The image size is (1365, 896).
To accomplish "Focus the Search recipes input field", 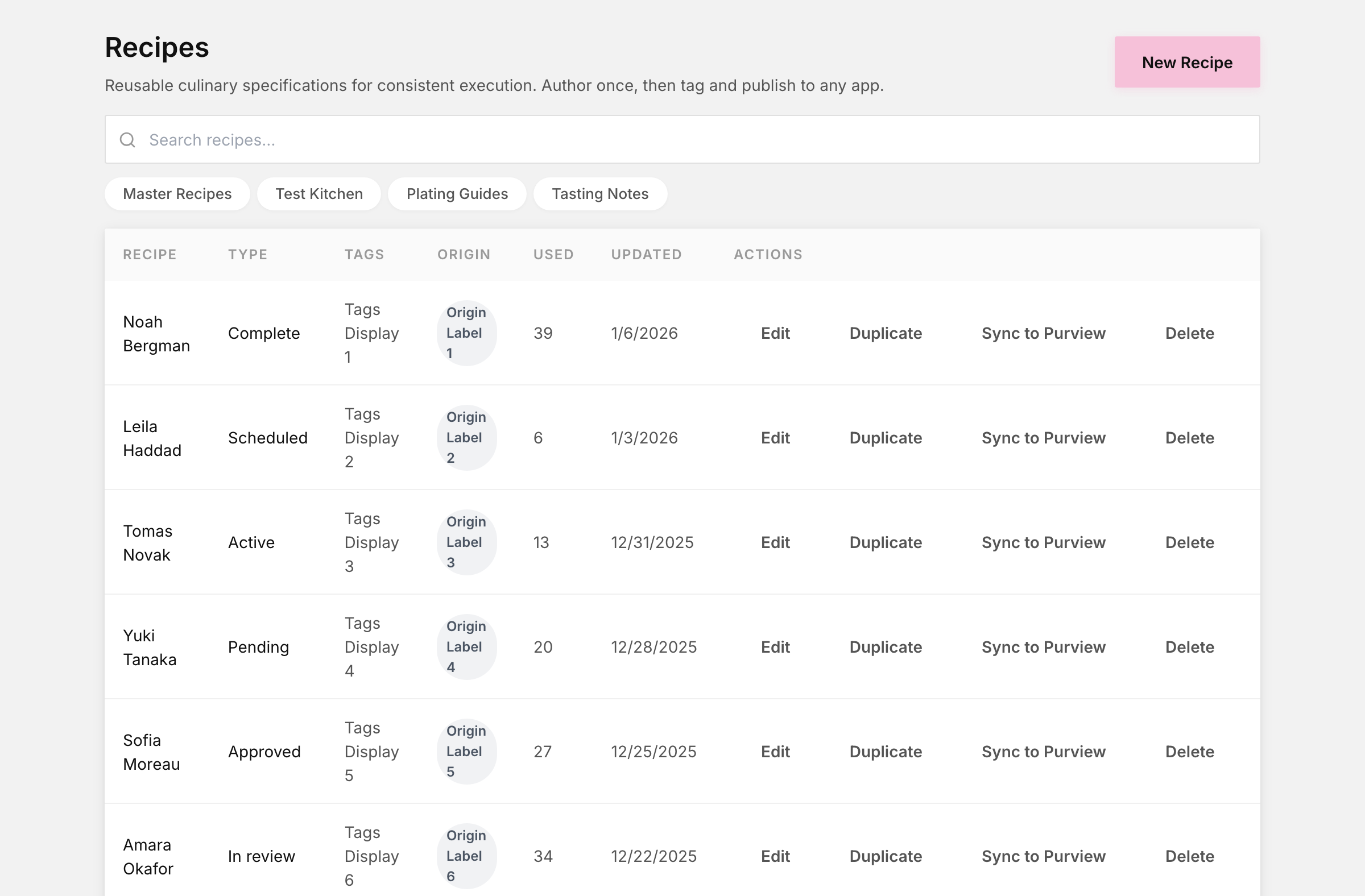I will [x=682, y=139].
